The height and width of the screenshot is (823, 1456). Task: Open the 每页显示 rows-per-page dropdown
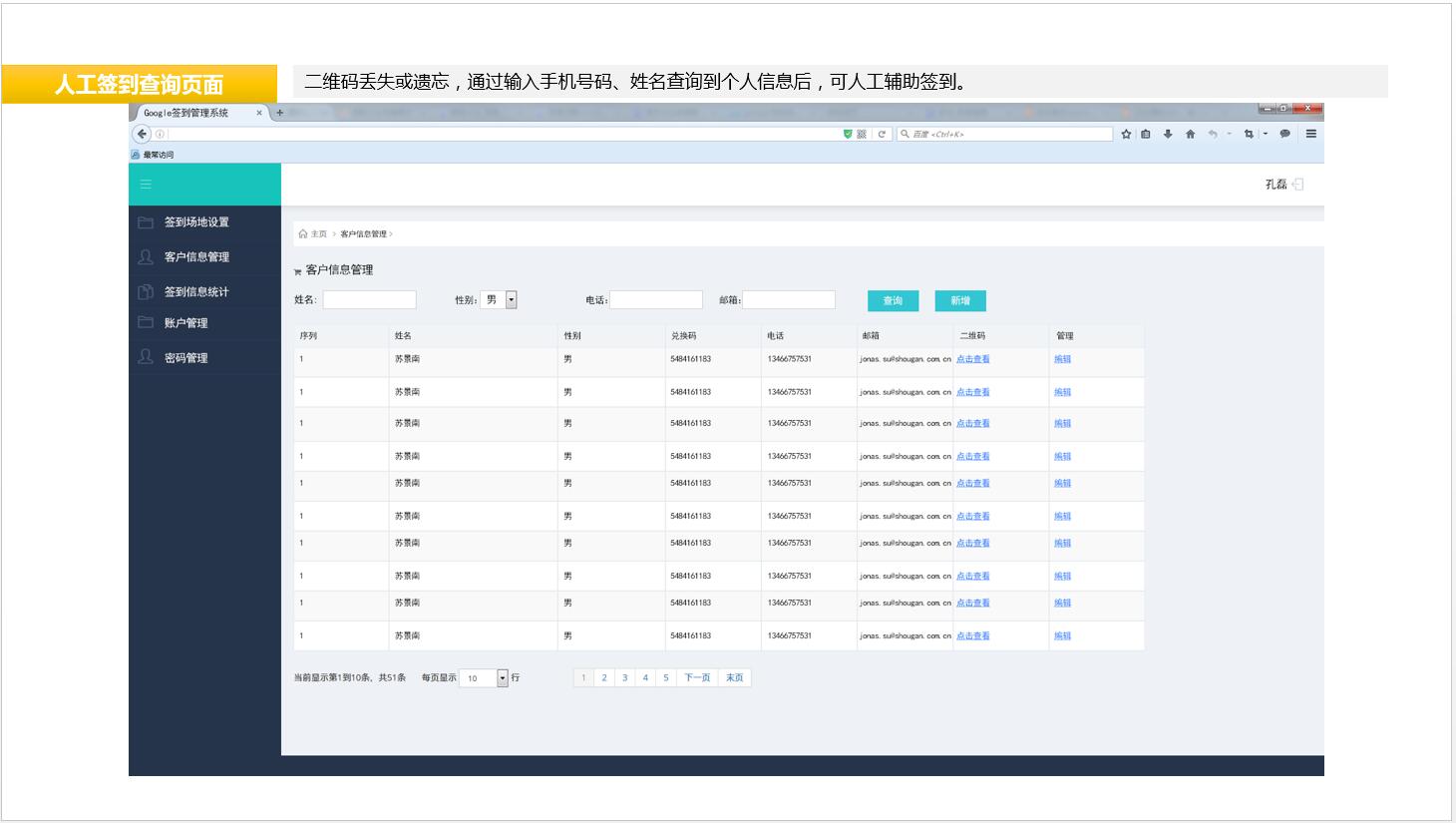[484, 678]
